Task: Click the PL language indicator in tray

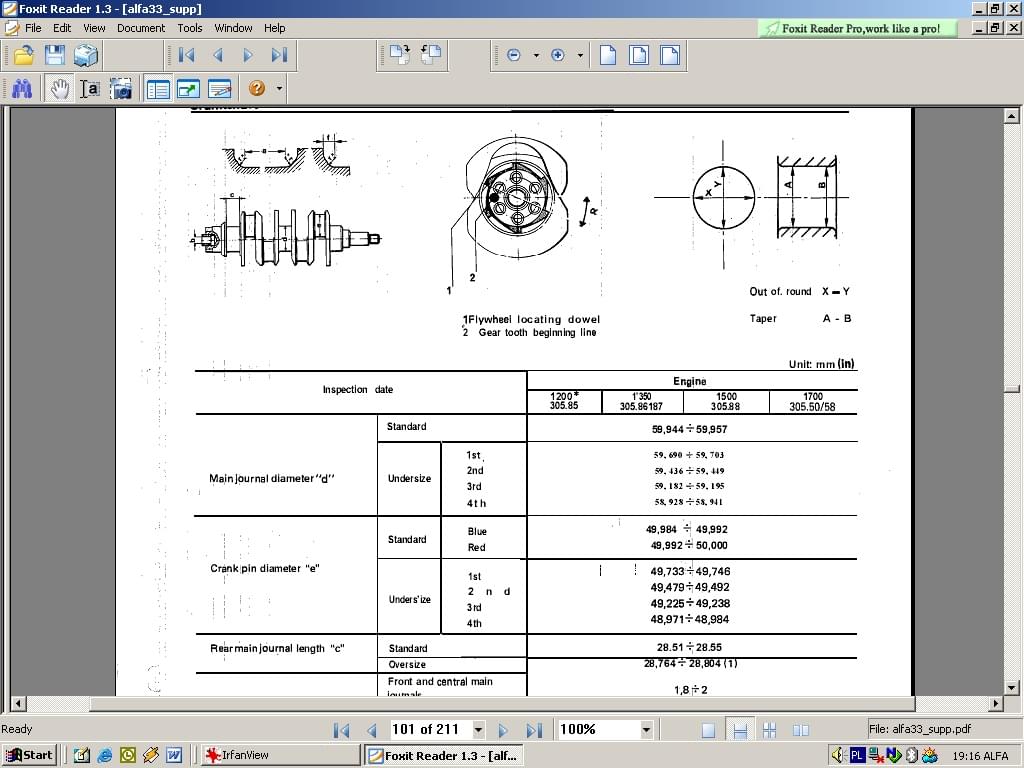Action: (x=857, y=756)
